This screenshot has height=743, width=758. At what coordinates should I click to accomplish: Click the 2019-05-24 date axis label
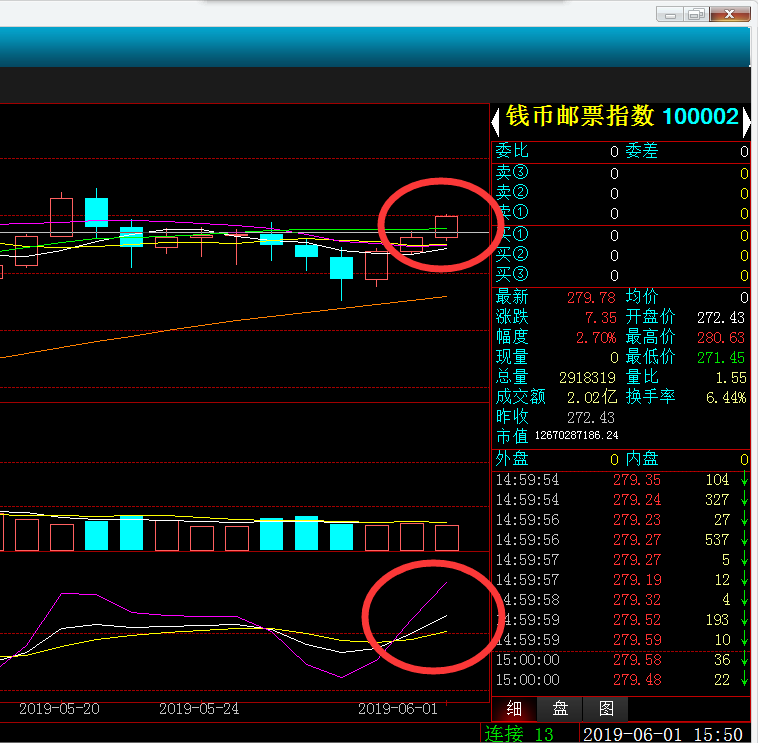(x=199, y=708)
